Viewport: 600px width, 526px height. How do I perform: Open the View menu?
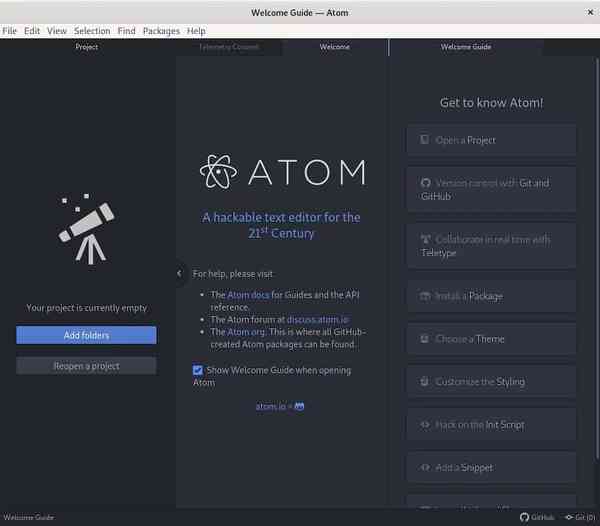pos(57,31)
